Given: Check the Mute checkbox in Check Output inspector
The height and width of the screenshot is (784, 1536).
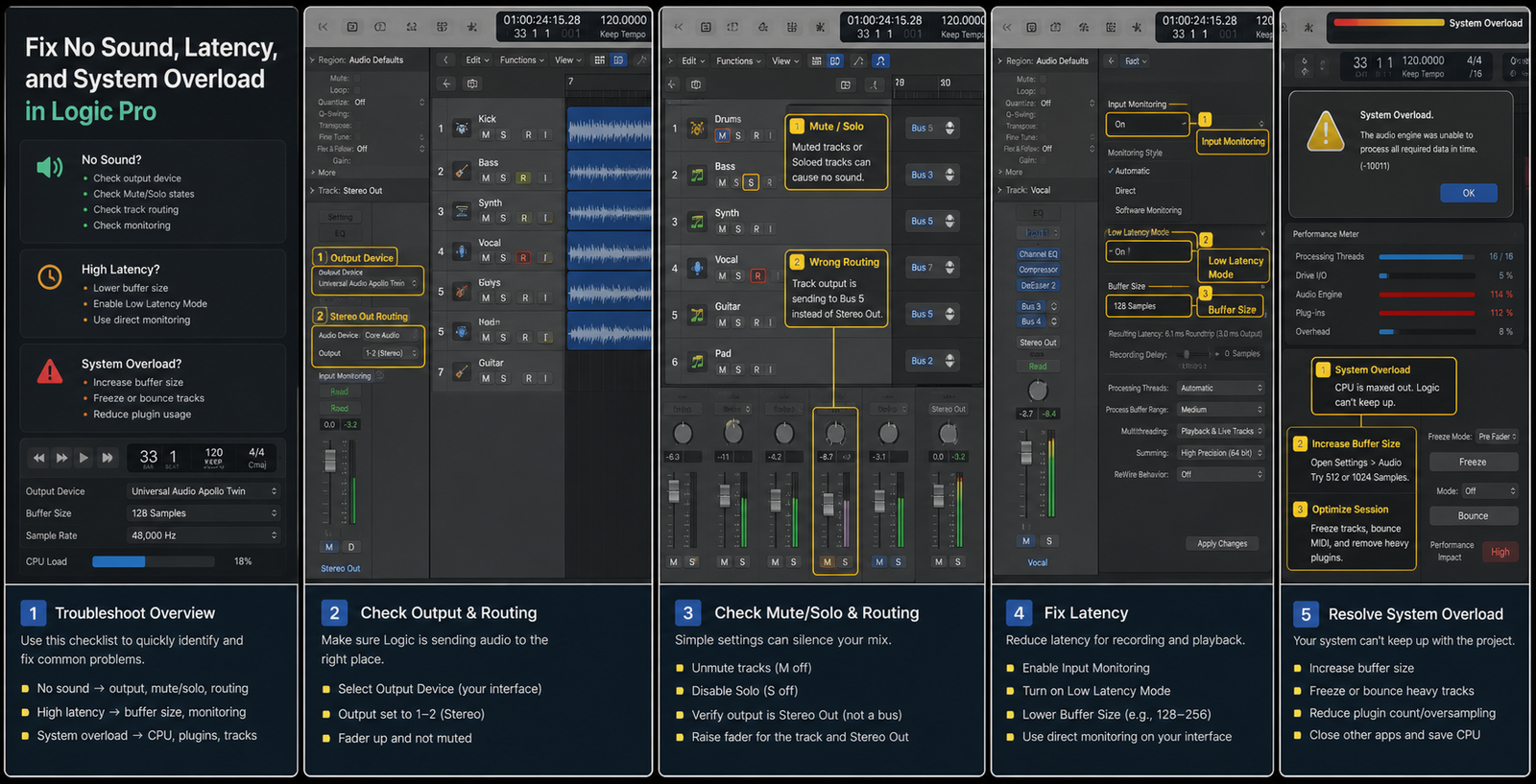Looking at the screenshot, I should (355, 79).
